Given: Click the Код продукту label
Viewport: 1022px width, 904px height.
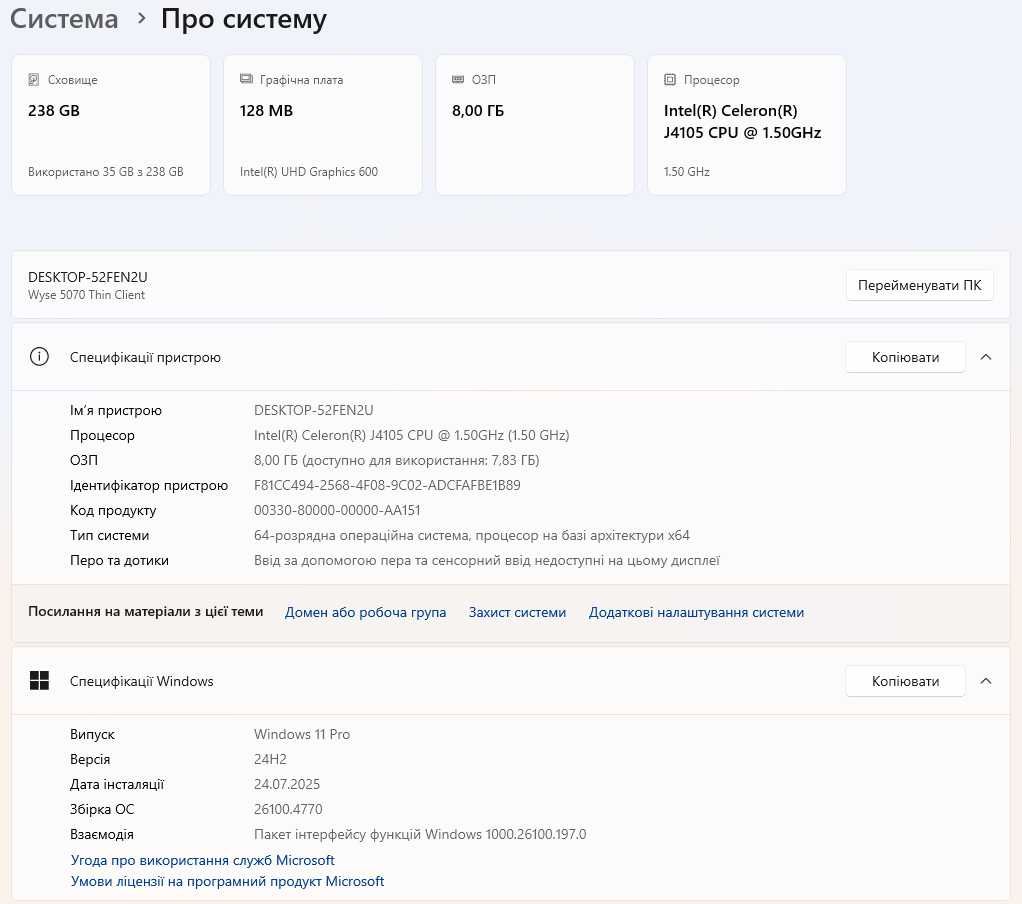Looking at the screenshot, I should click(x=113, y=510).
